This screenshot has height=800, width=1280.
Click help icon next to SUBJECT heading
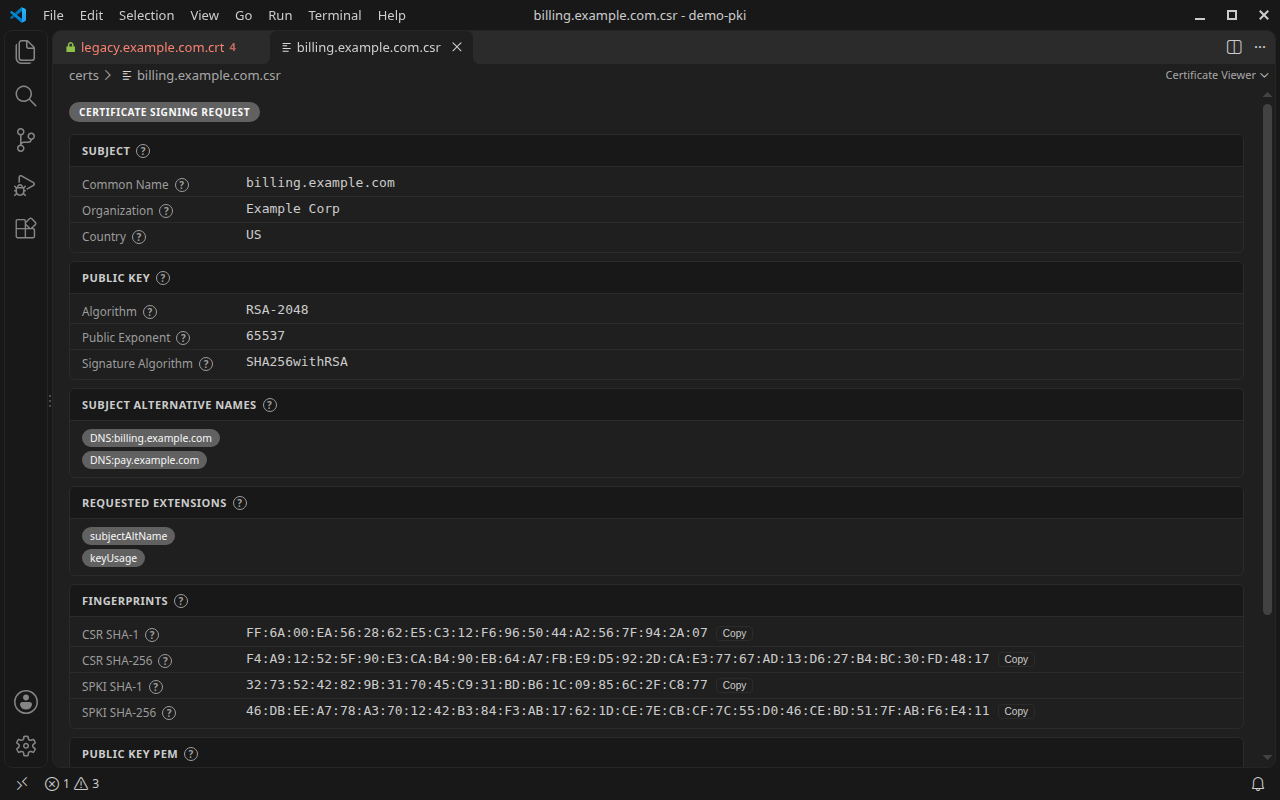[143, 151]
